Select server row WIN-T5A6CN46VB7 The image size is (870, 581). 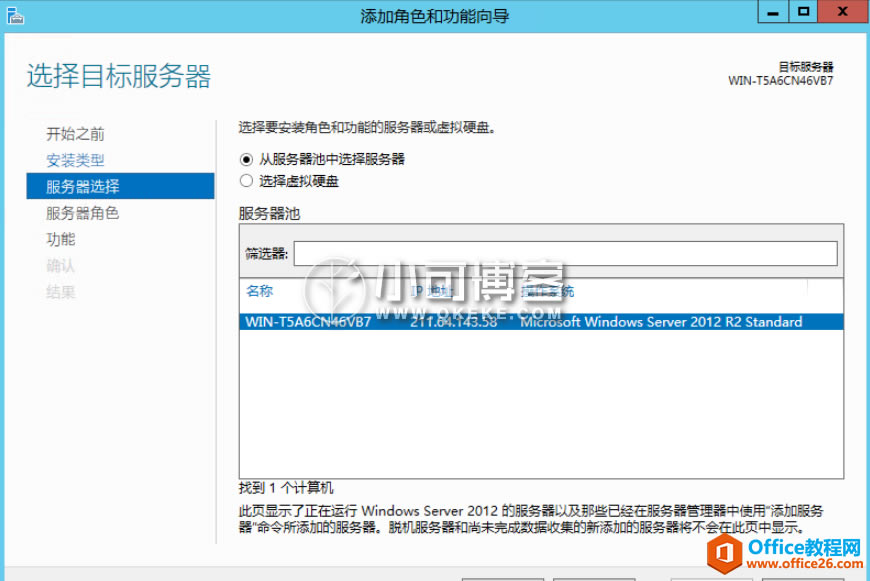coord(542,322)
